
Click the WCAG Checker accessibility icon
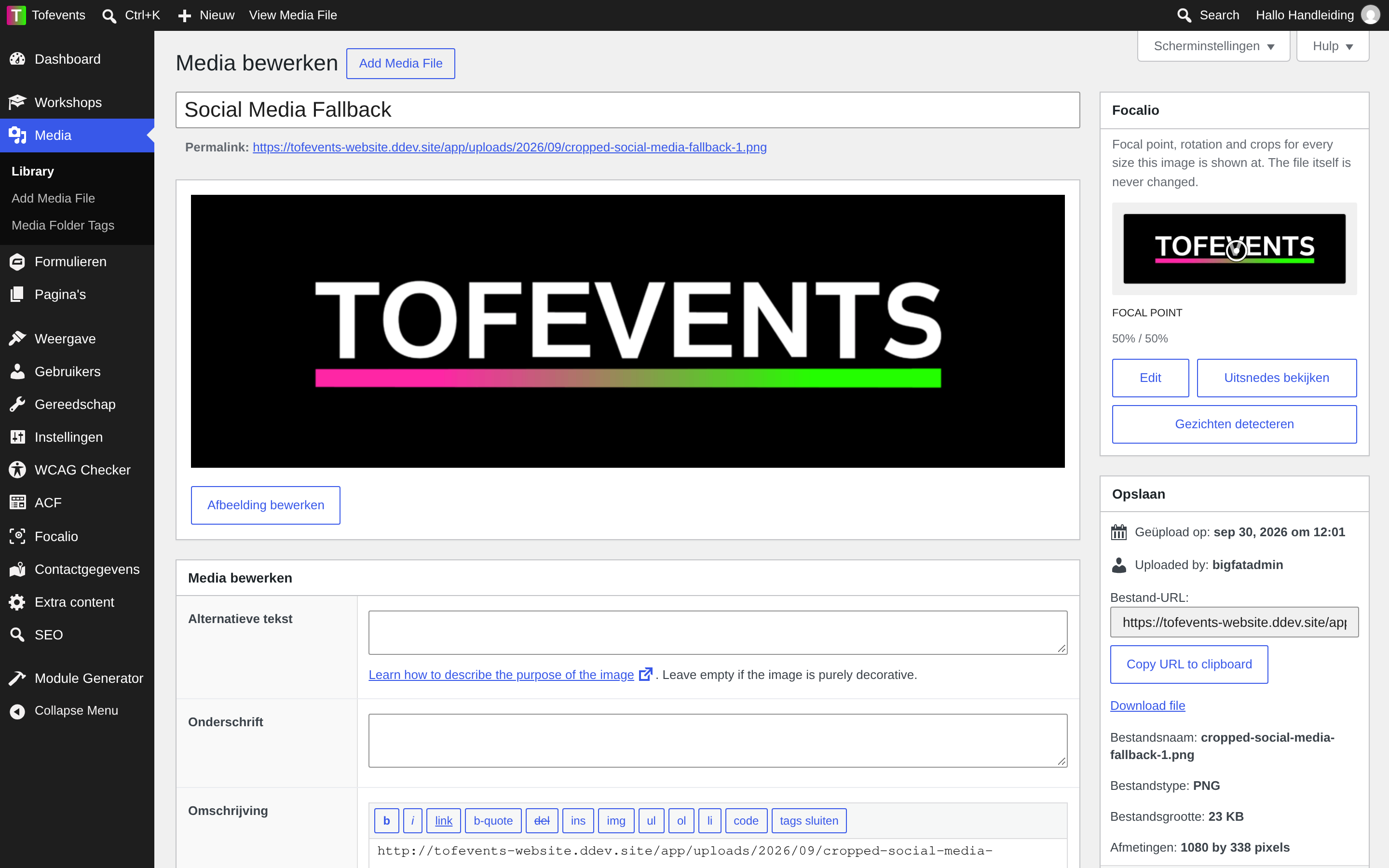tap(17, 470)
